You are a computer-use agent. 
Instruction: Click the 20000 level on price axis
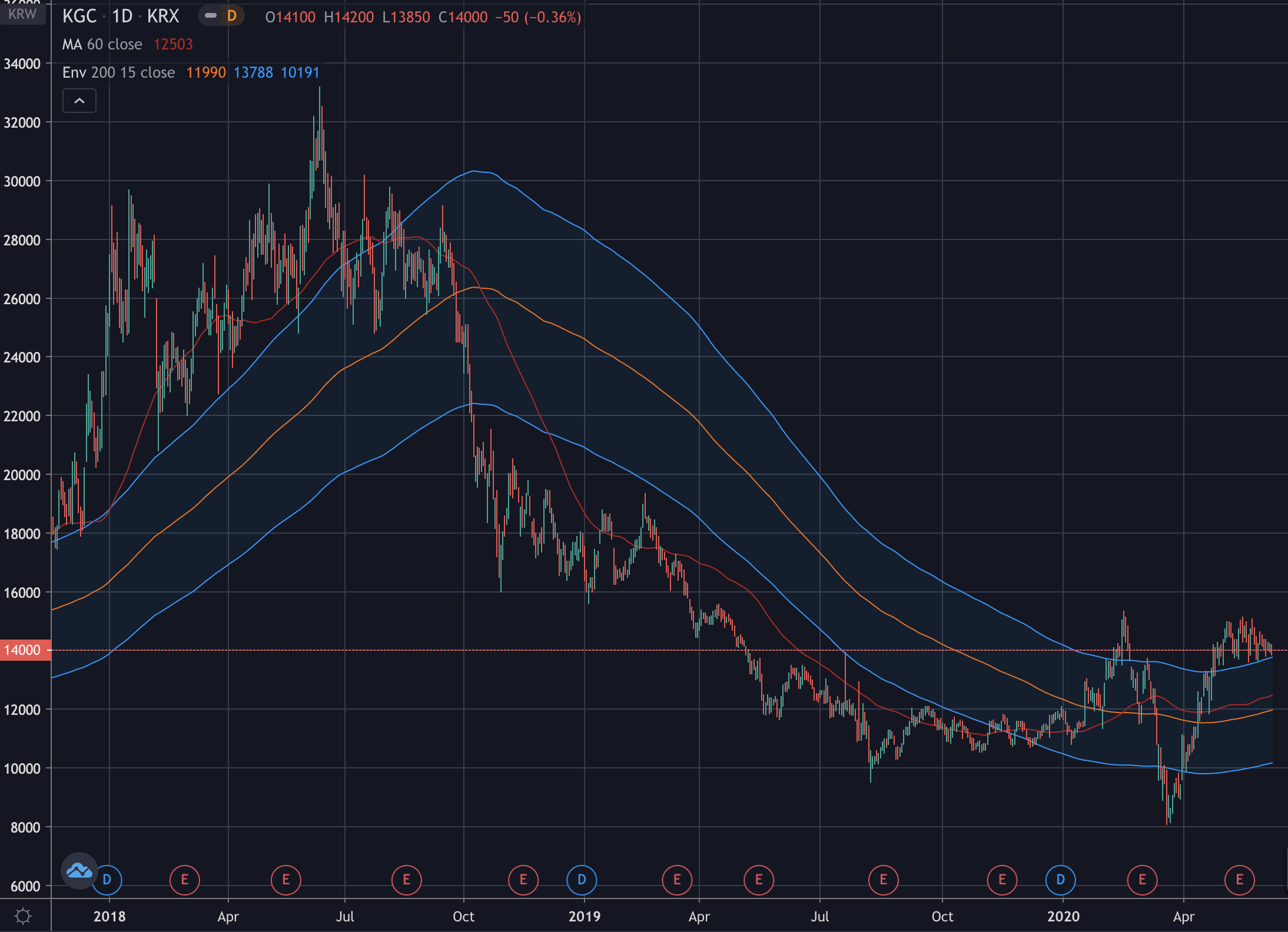click(22, 475)
